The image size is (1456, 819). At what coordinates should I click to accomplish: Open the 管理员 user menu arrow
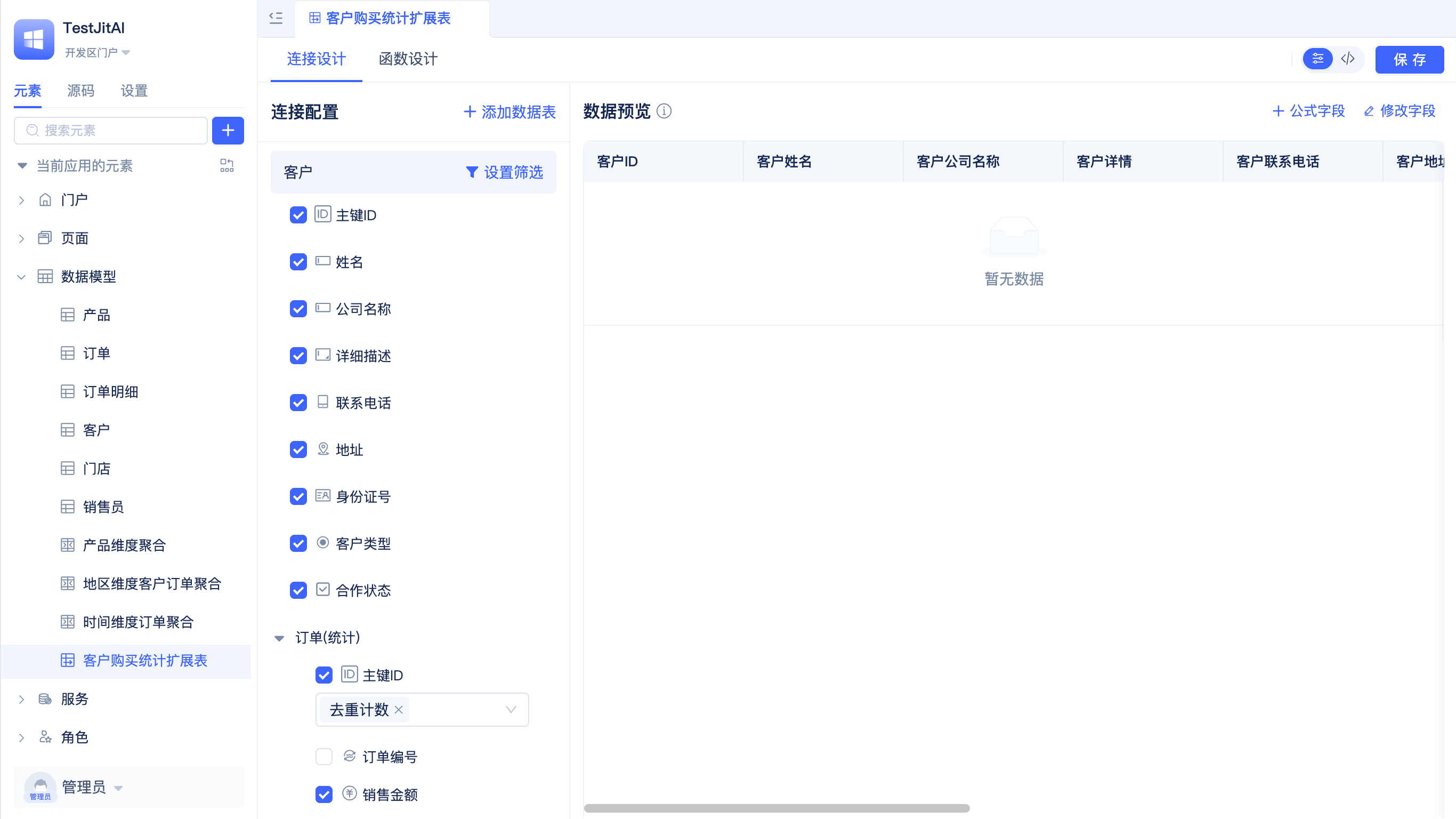(118, 788)
